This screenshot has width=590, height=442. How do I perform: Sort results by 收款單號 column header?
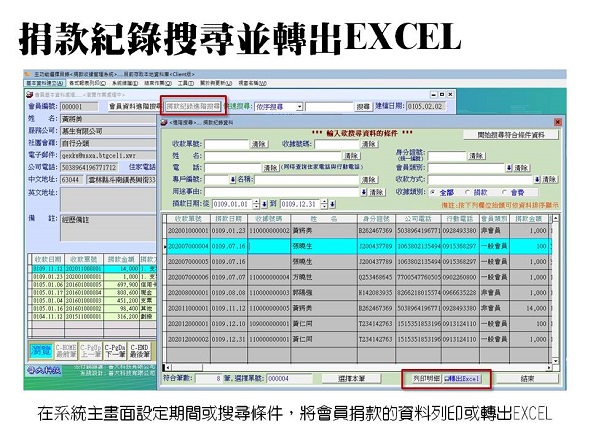tap(188, 219)
